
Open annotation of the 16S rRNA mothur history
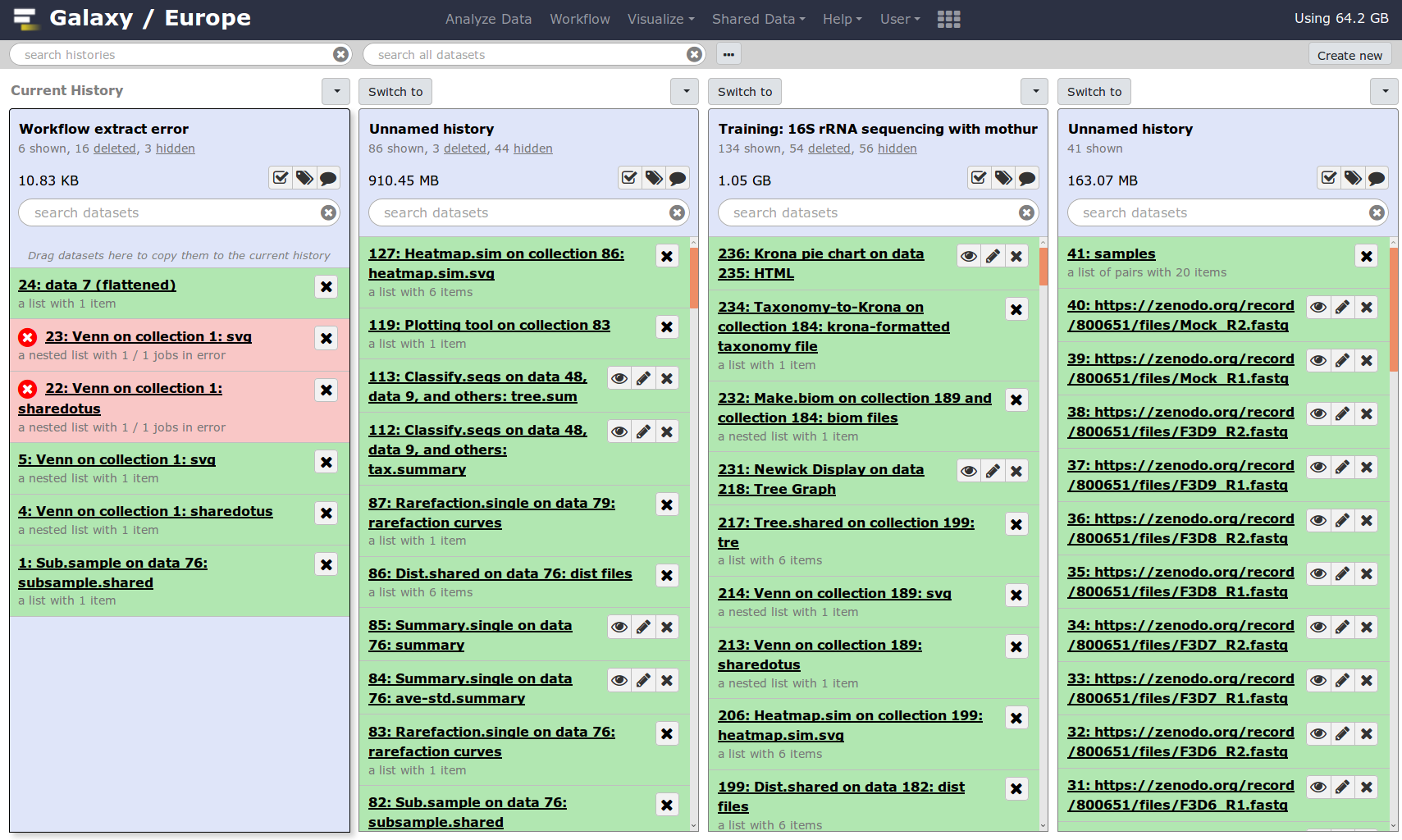coord(1027,178)
